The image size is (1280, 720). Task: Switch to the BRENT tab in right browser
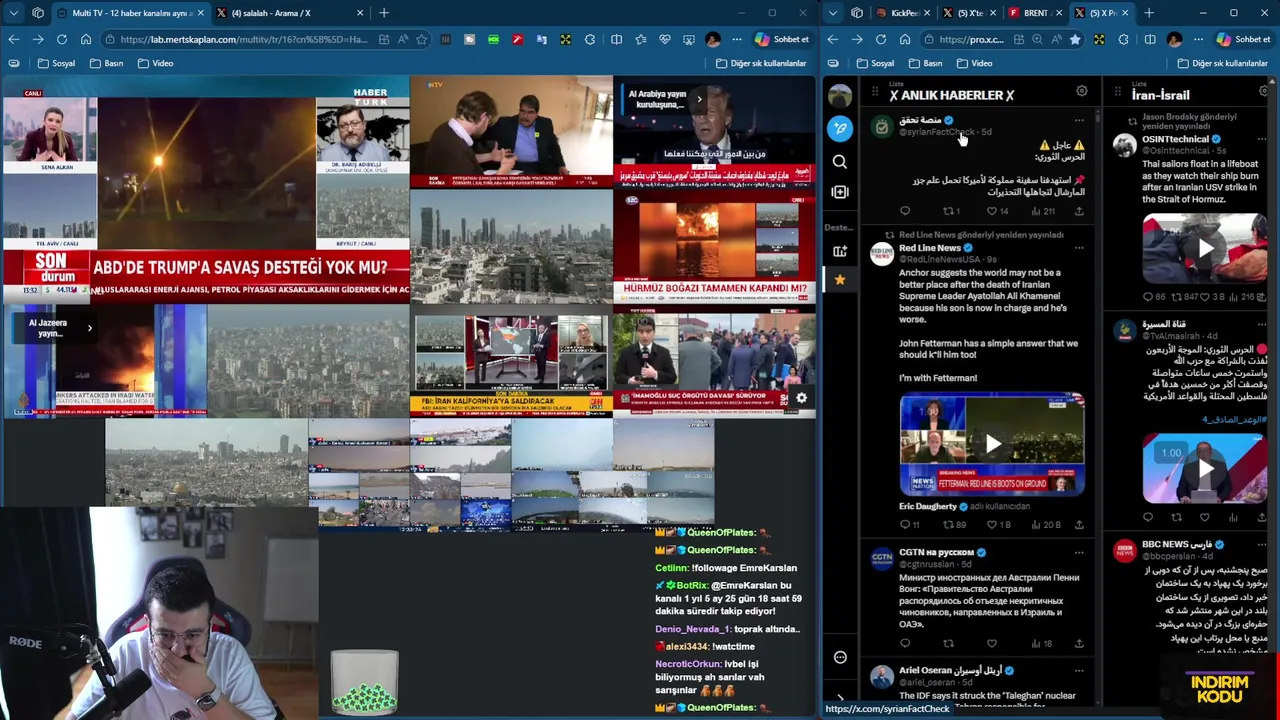pyautogui.click(x=1035, y=13)
